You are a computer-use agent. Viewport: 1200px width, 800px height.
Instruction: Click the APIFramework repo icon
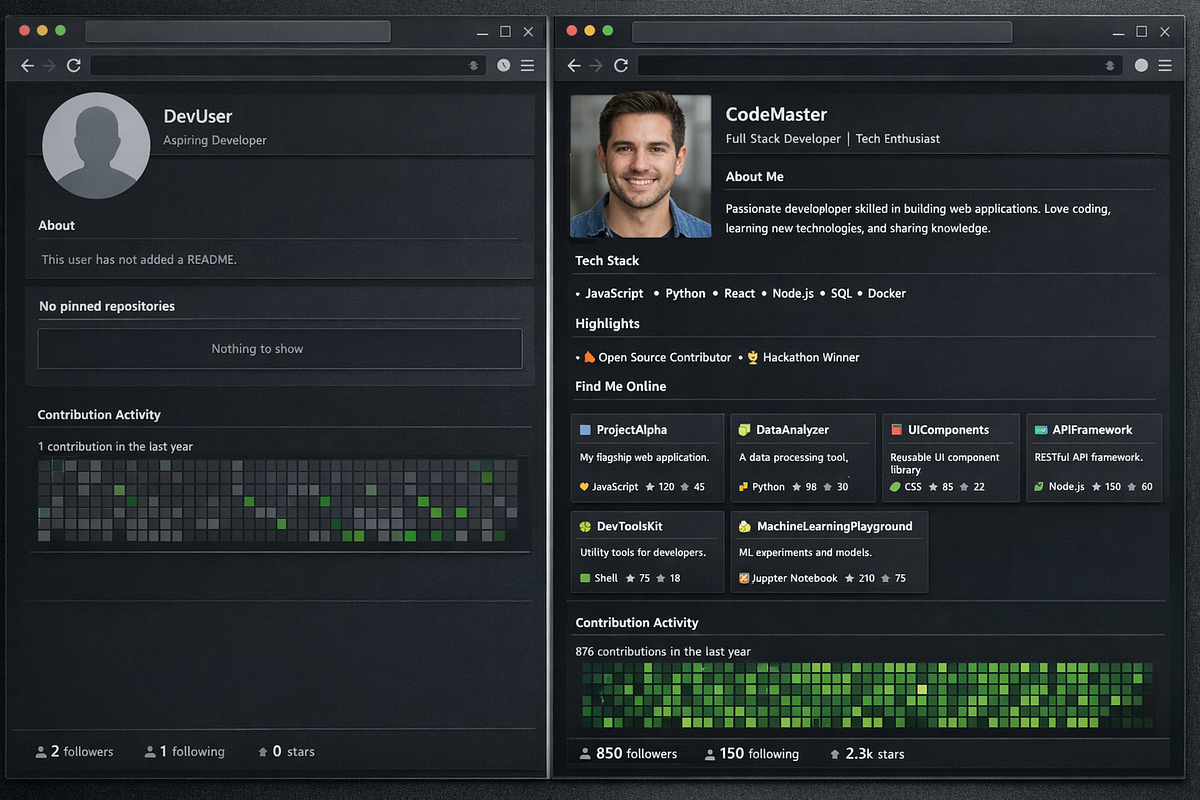[x=1041, y=429]
